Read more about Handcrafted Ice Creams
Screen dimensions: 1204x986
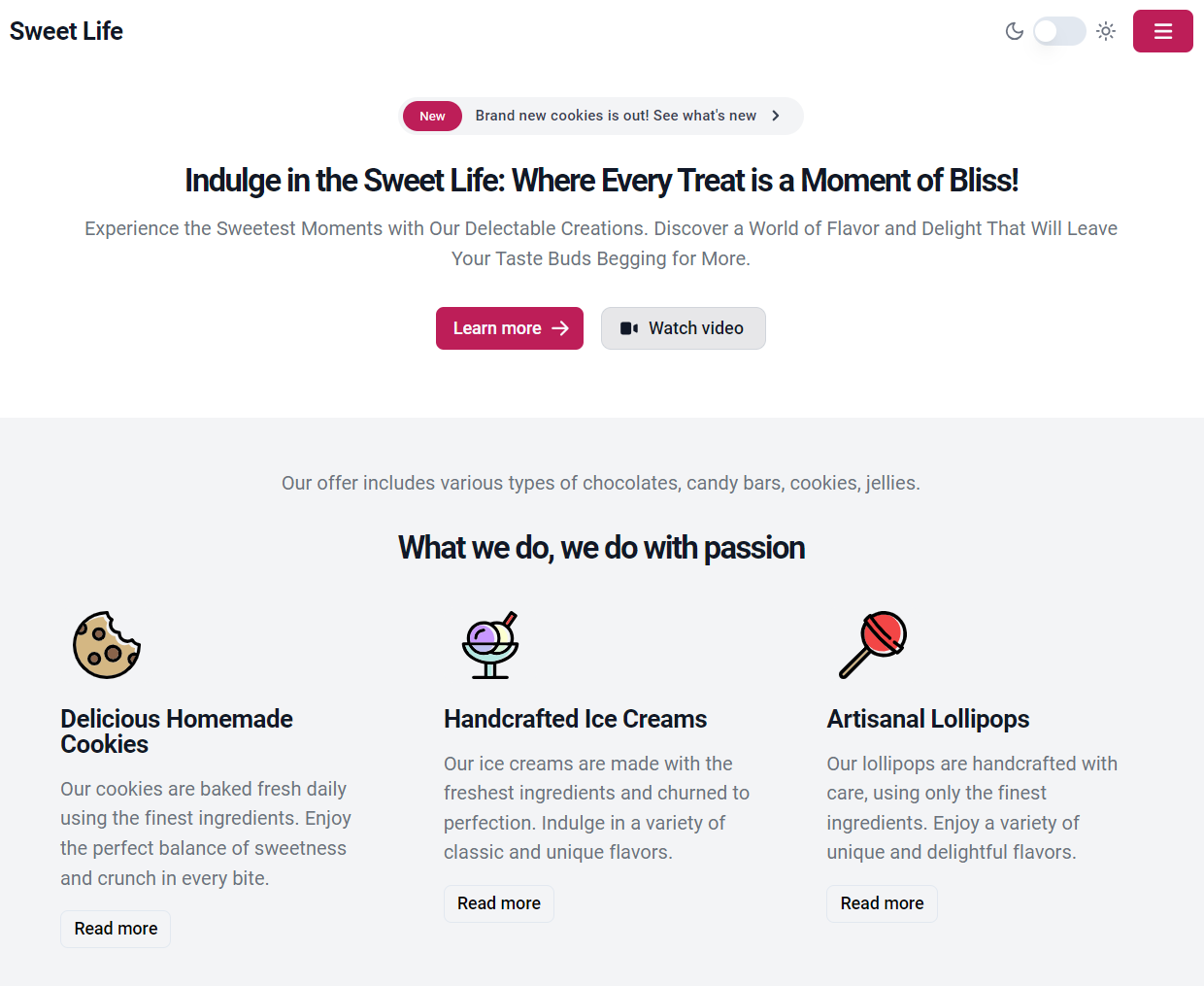click(499, 903)
